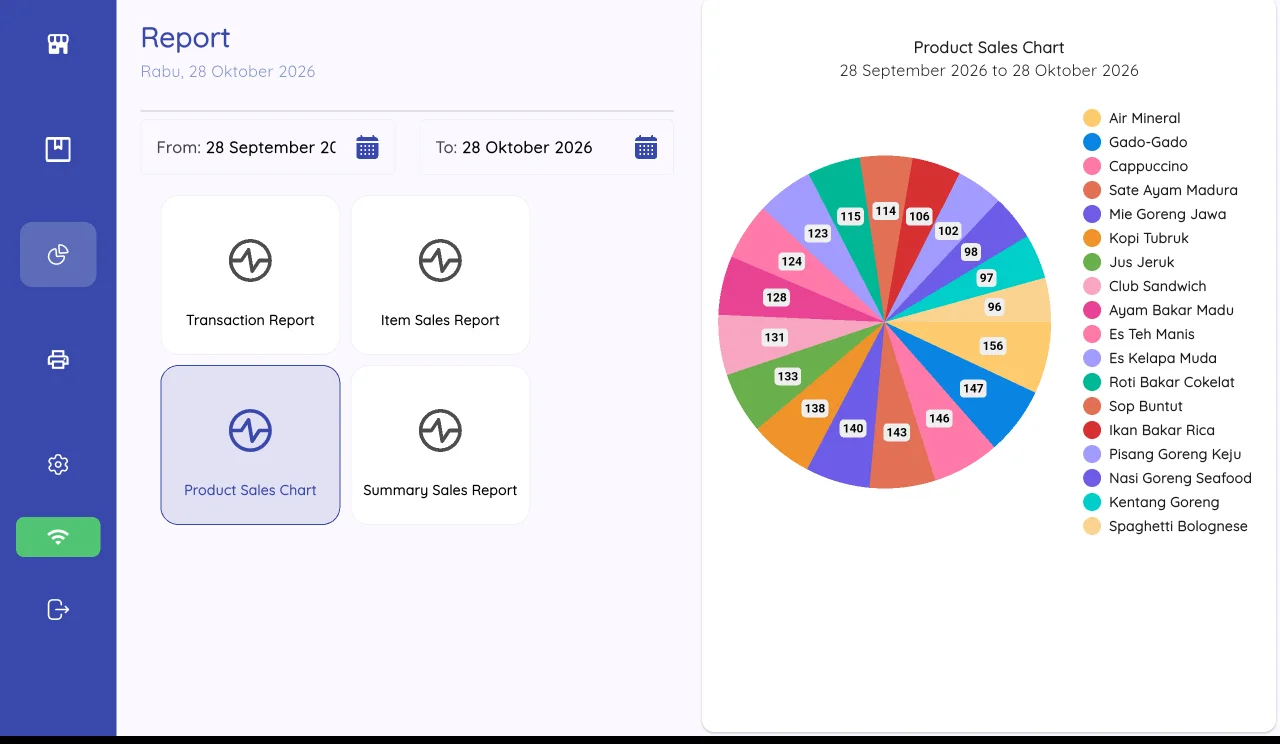The width and height of the screenshot is (1280, 744).
Task: Open the Item Sales Report card
Action: (440, 274)
